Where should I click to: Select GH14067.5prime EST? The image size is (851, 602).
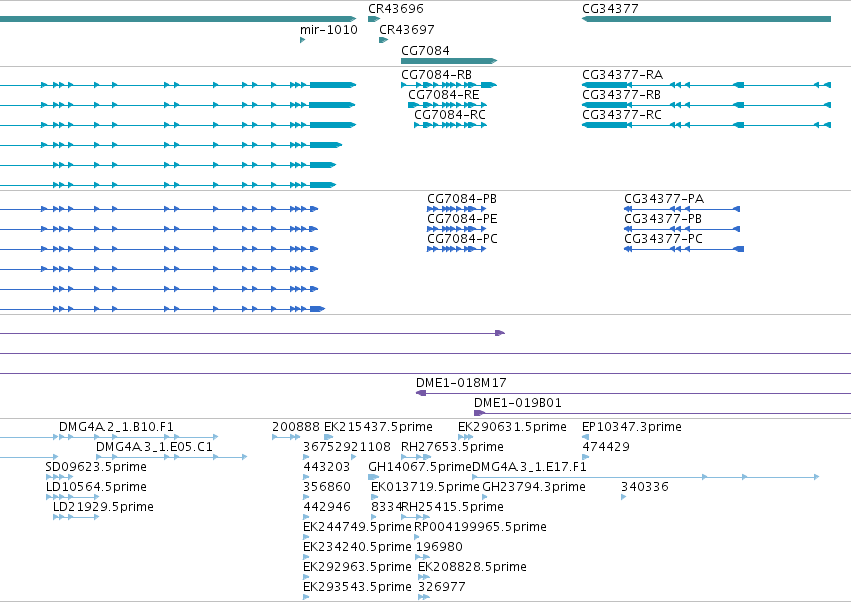(420, 467)
